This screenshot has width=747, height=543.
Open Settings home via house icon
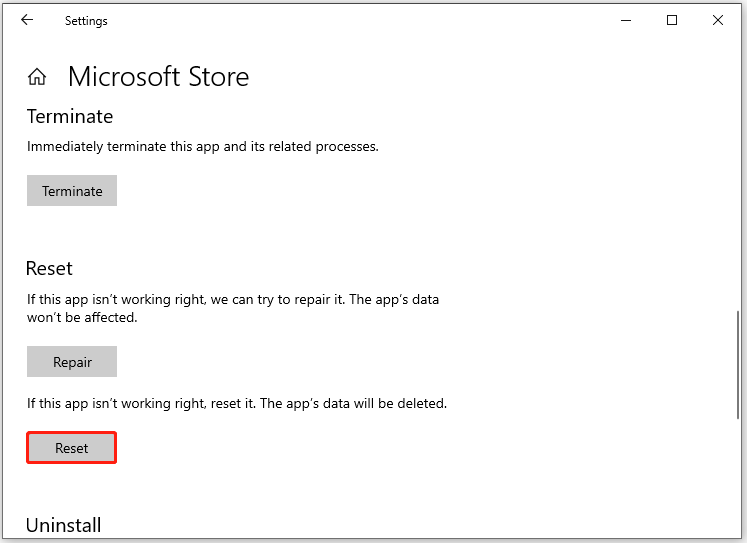click(37, 76)
